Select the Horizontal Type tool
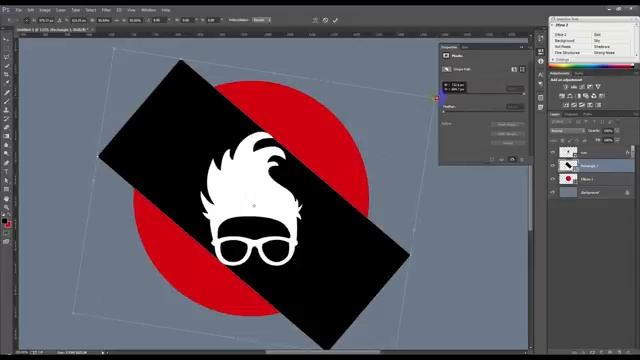The image size is (640, 360). [x=6, y=172]
